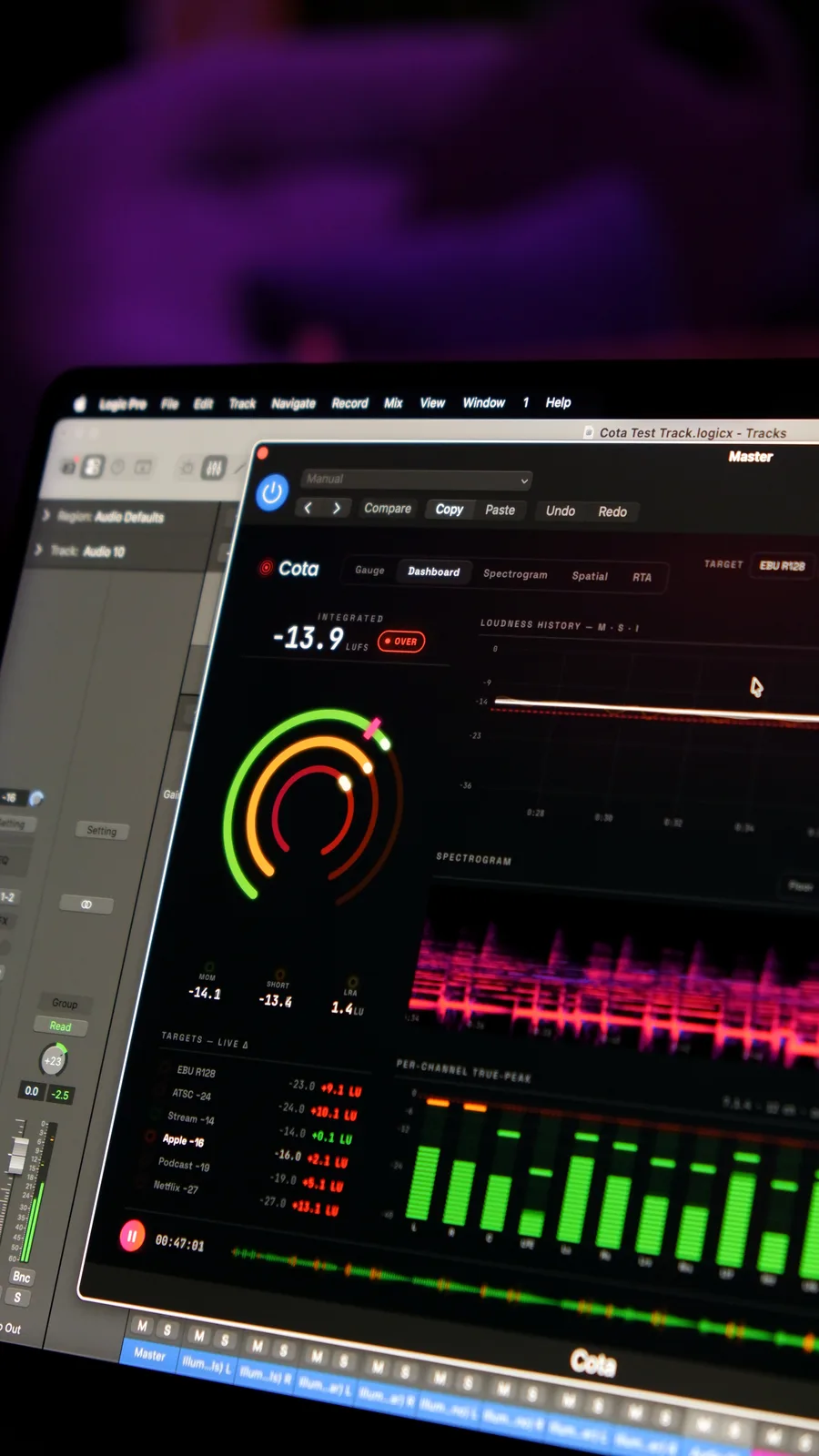Open the Logic Pro menu
The image size is (819, 1456).
[x=122, y=403]
